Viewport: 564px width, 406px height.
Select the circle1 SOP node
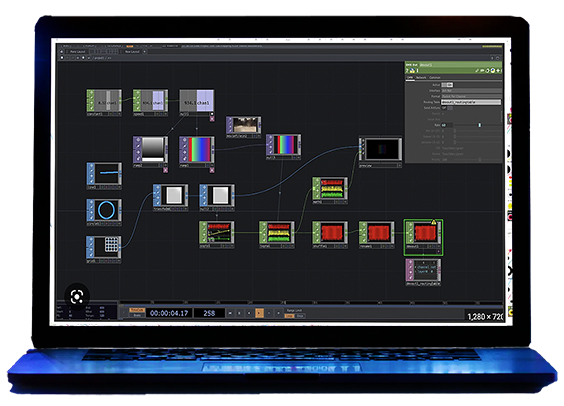tap(104, 212)
